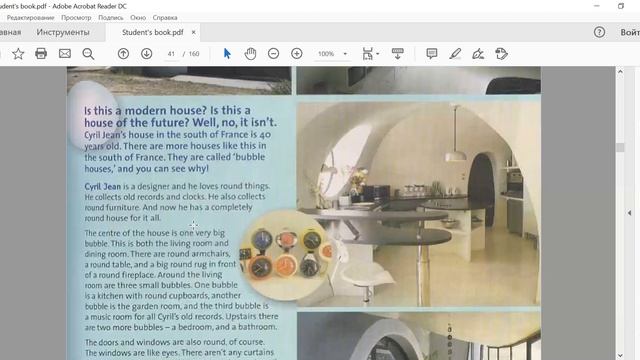Open the zoom percentage dropdown arrow

[x=345, y=54]
